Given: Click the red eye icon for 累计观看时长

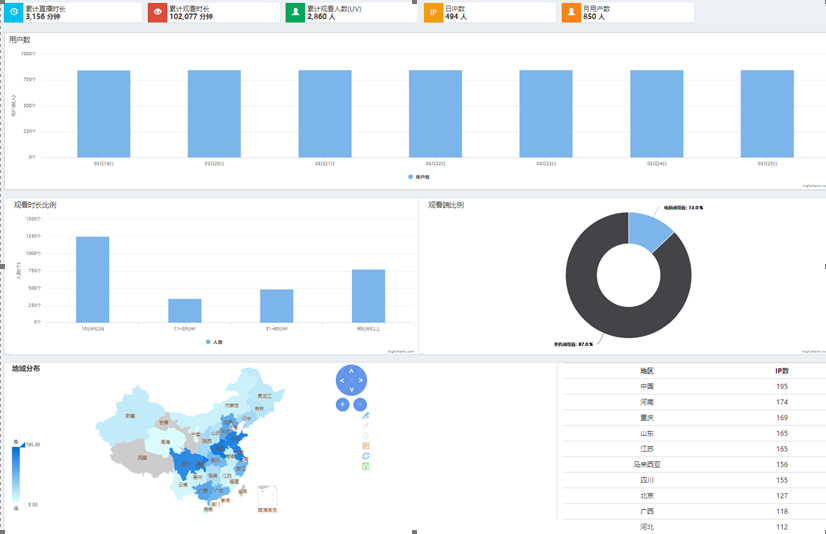Looking at the screenshot, I should point(158,12).
